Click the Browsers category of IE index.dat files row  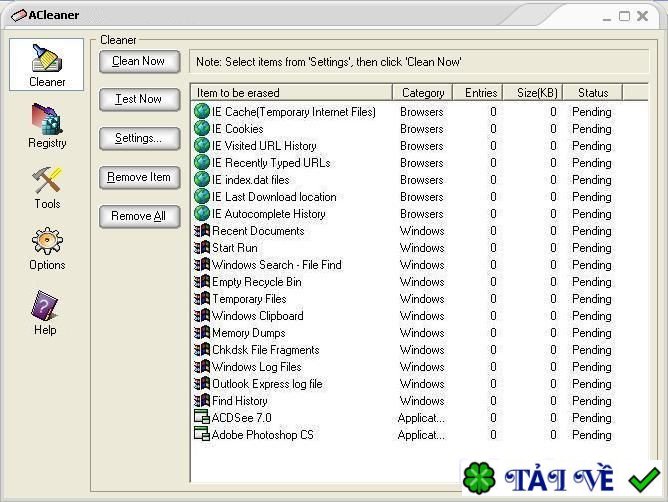pyautogui.click(x=421, y=180)
